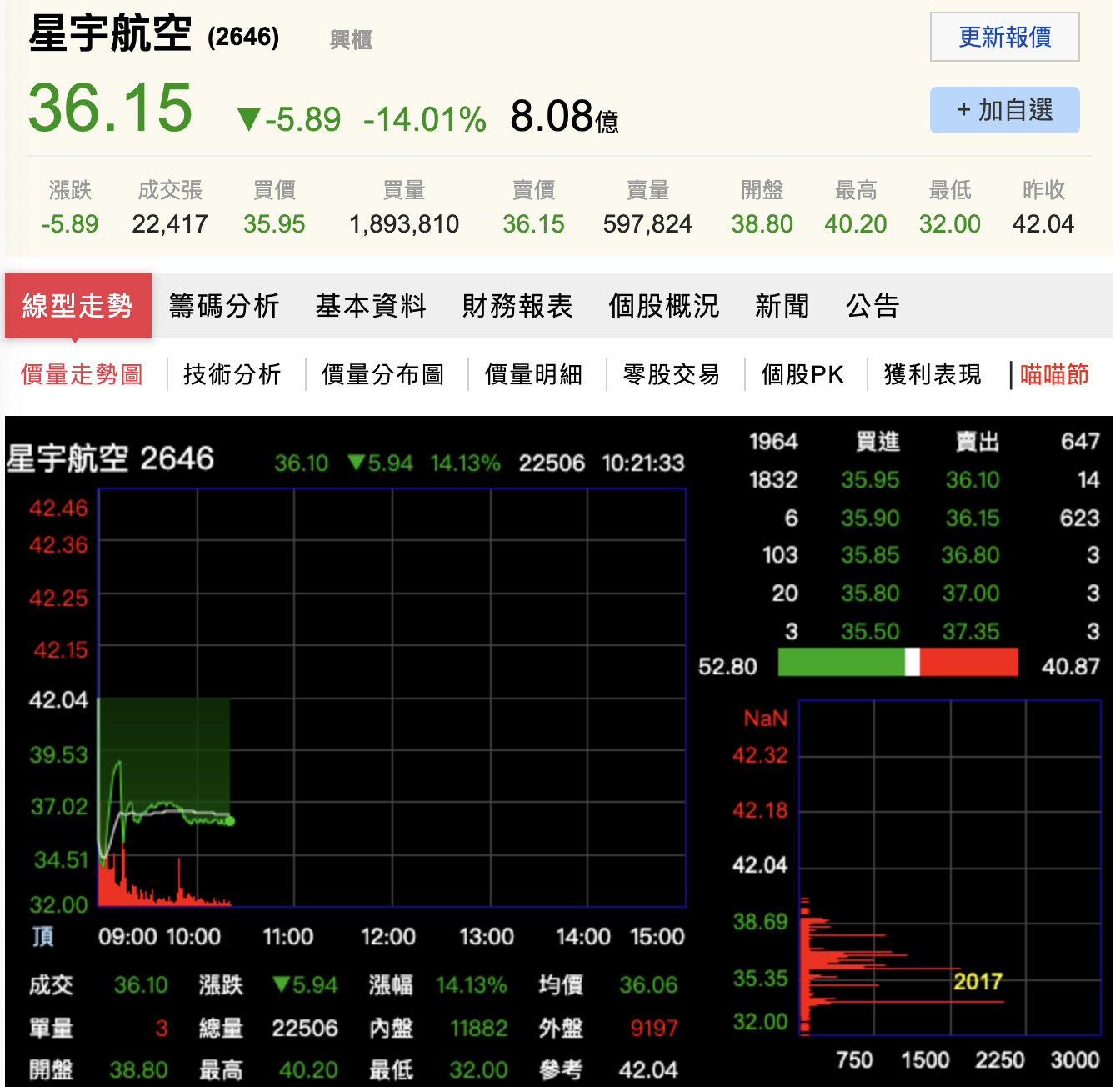The width and height of the screenshot is (1120, 1087).
Task: Open the 公告 tab
Action: tap(872, 306)
